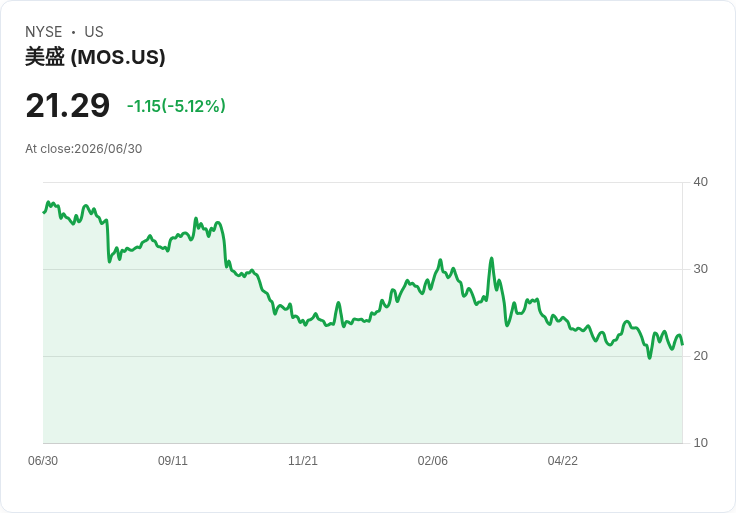Click the chart's rightmost endpoint of line
736x513 pixels.
pos(682,345)
